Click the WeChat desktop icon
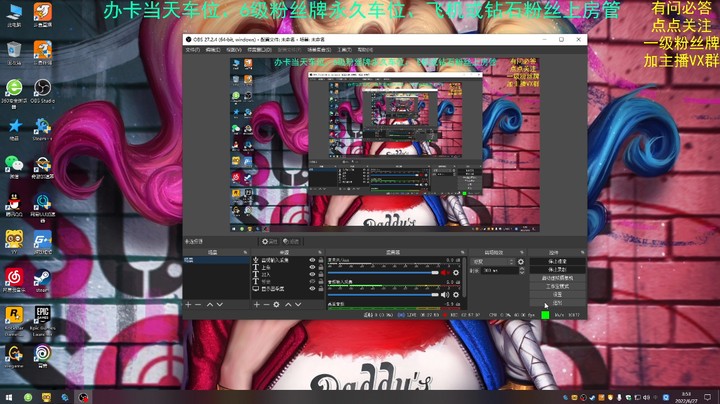The image size is (720, 404). [14, 167]
